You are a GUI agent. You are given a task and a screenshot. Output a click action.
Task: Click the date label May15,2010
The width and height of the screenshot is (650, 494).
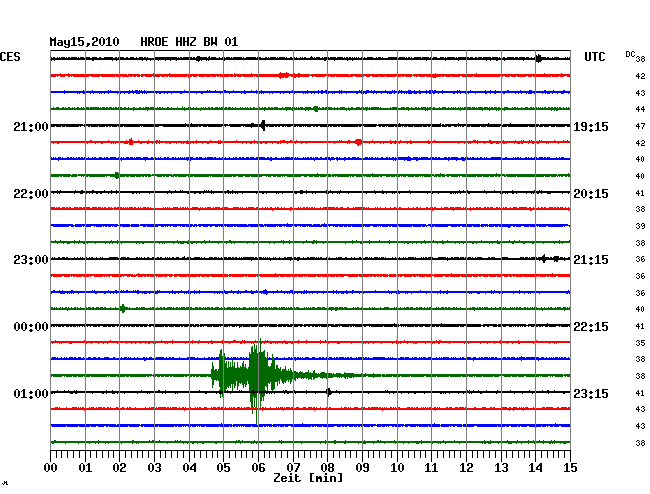(x=85, y=42)
